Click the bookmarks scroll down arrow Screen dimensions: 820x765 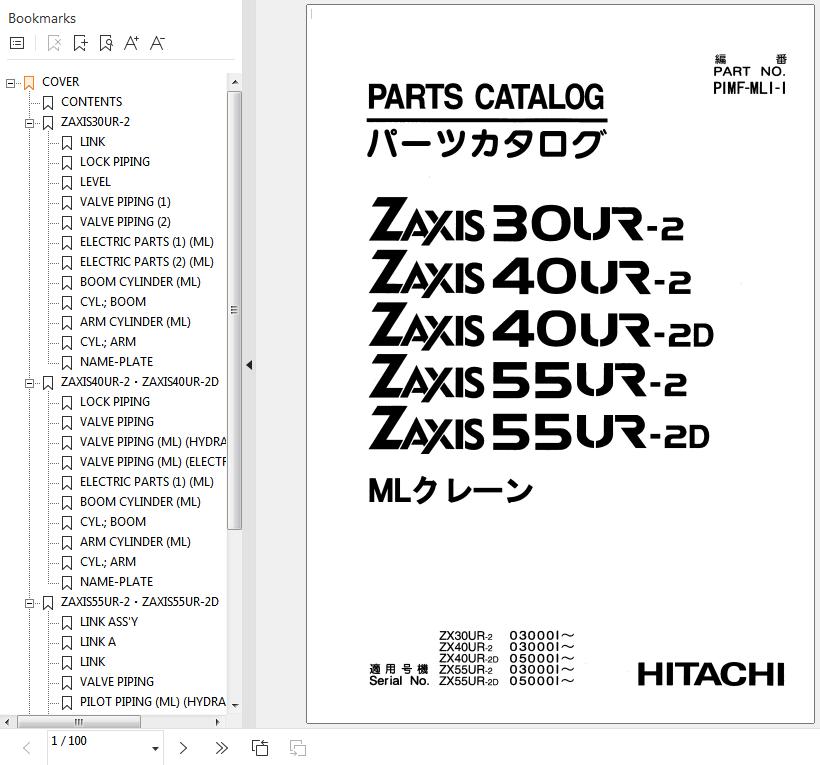point(235,705)
